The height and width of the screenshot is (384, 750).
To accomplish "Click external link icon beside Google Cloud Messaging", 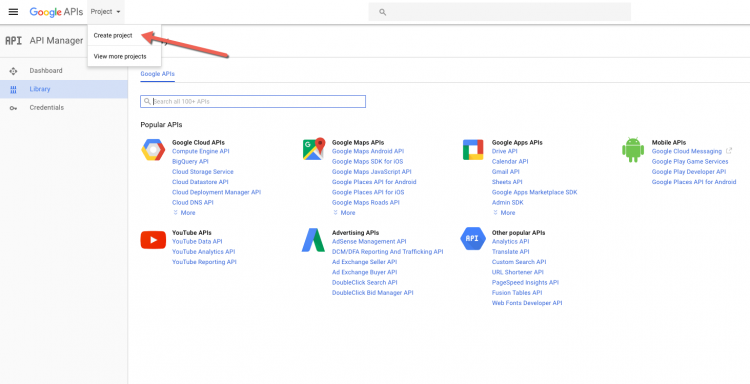I will point(729,151).
